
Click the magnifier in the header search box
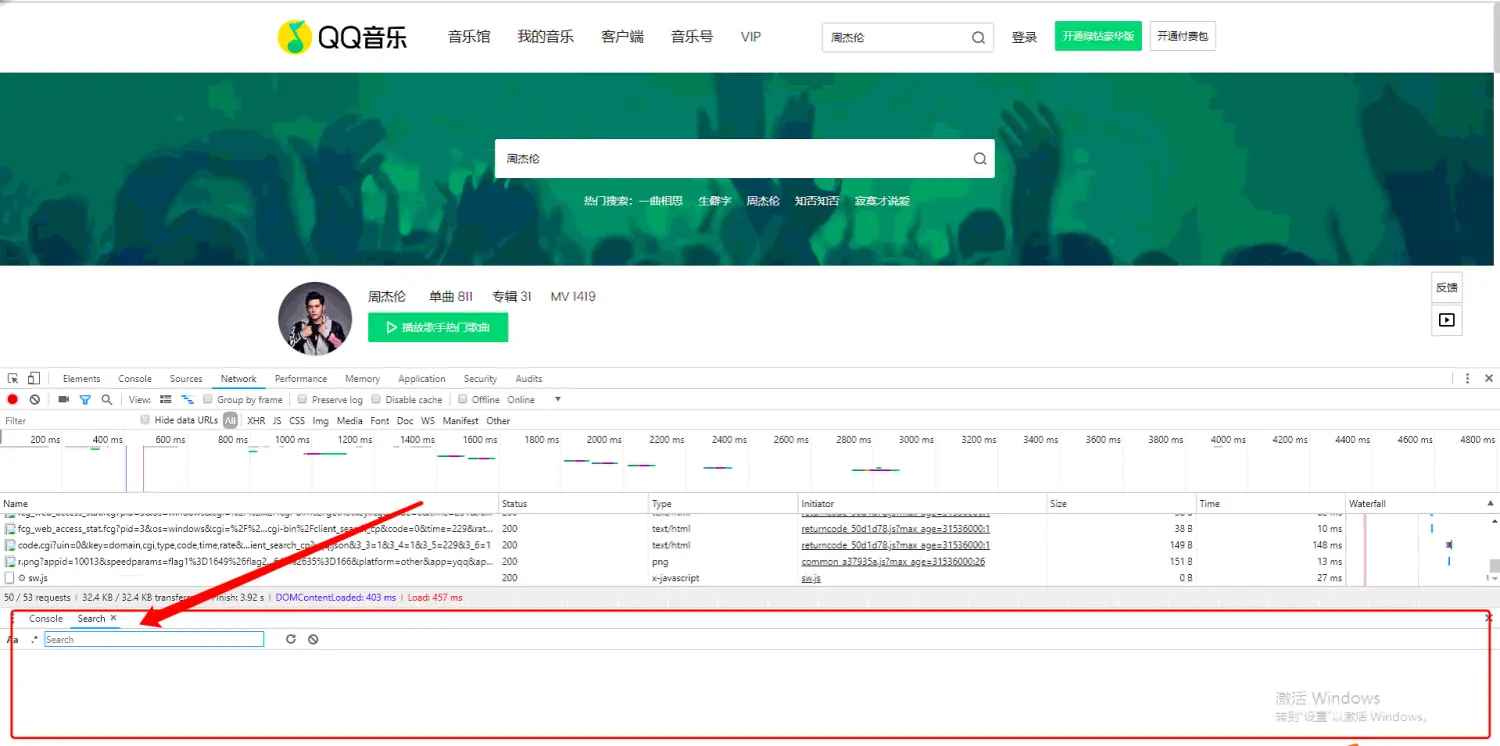point(978,38)
